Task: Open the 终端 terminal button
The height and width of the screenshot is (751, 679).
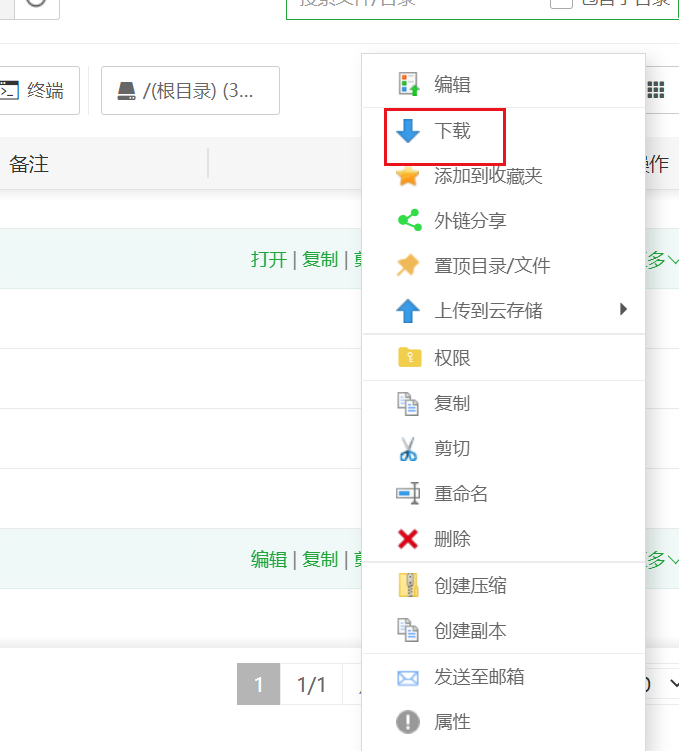Action: [x=32, y=91]
